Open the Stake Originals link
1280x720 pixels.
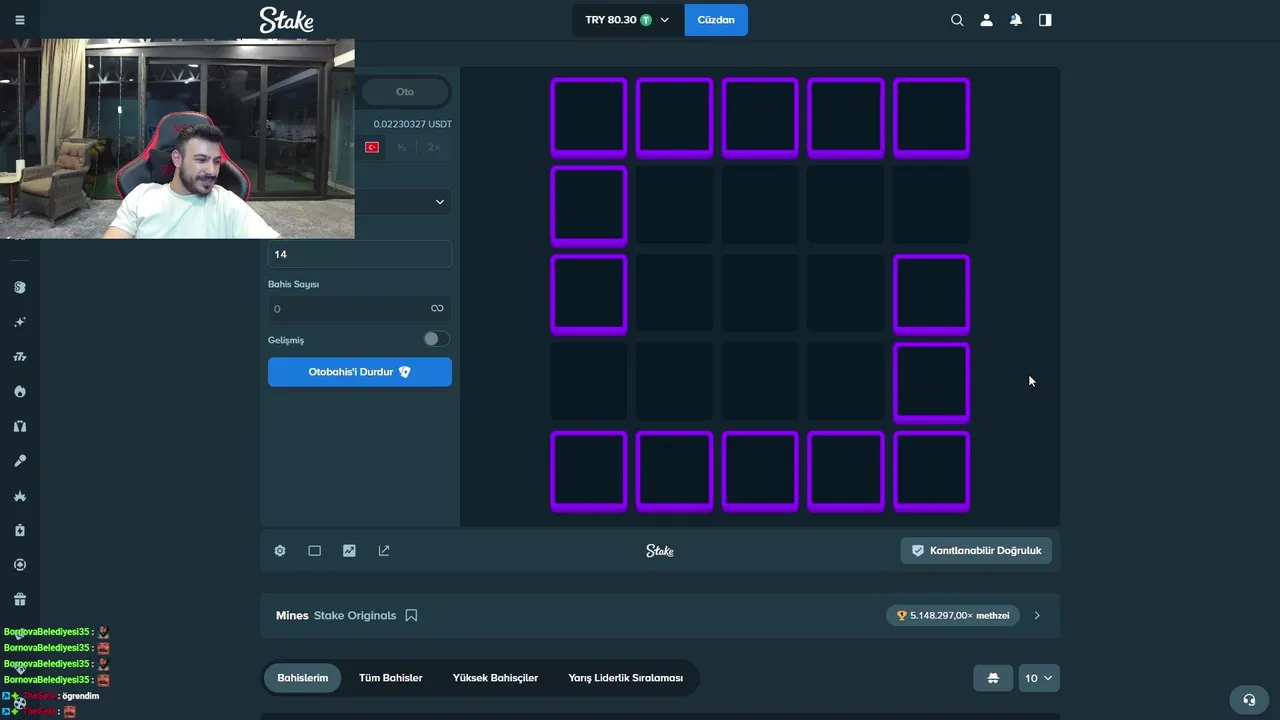355,616
